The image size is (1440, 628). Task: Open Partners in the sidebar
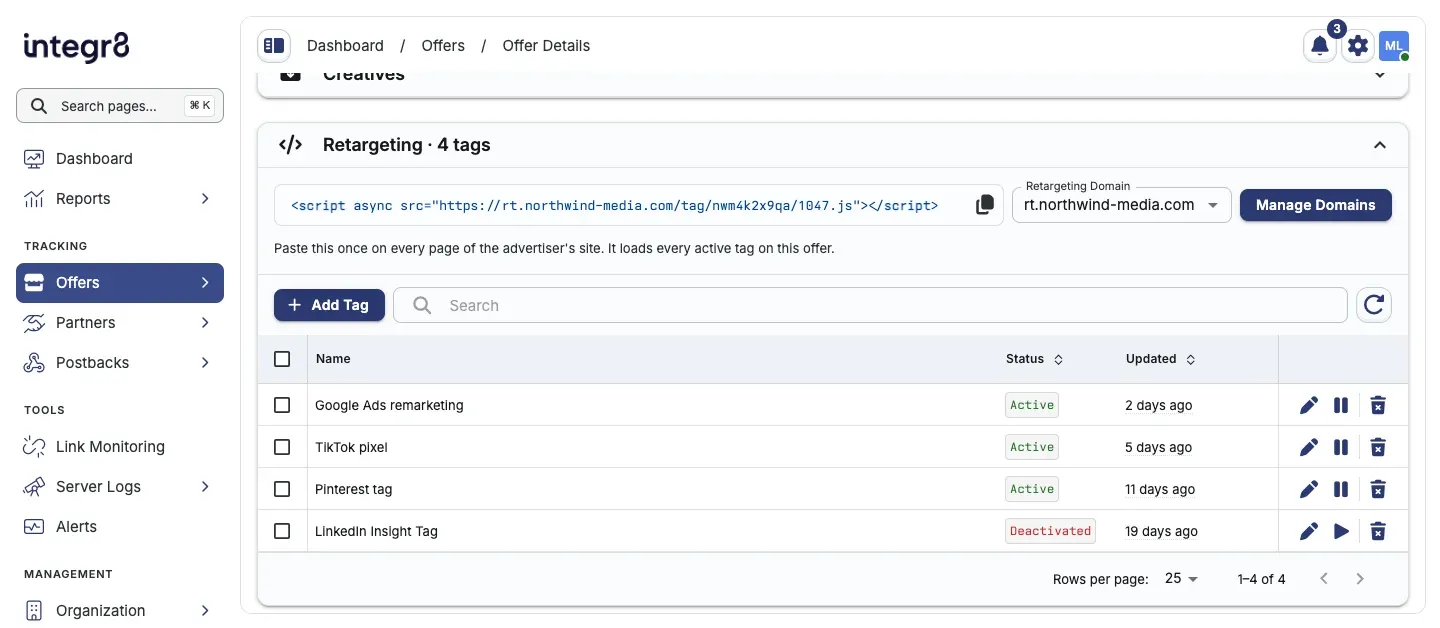[120, 322]
